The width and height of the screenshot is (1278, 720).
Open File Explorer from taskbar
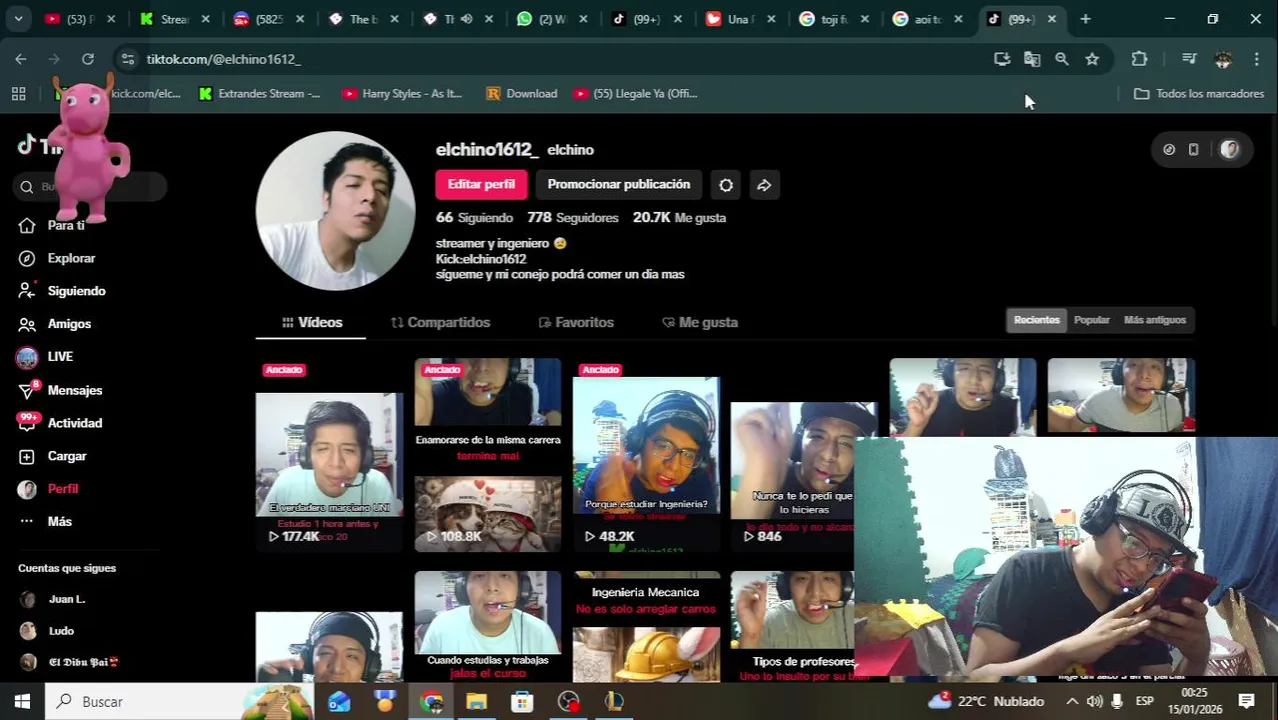pyautogui.click(x=476, y=701)
